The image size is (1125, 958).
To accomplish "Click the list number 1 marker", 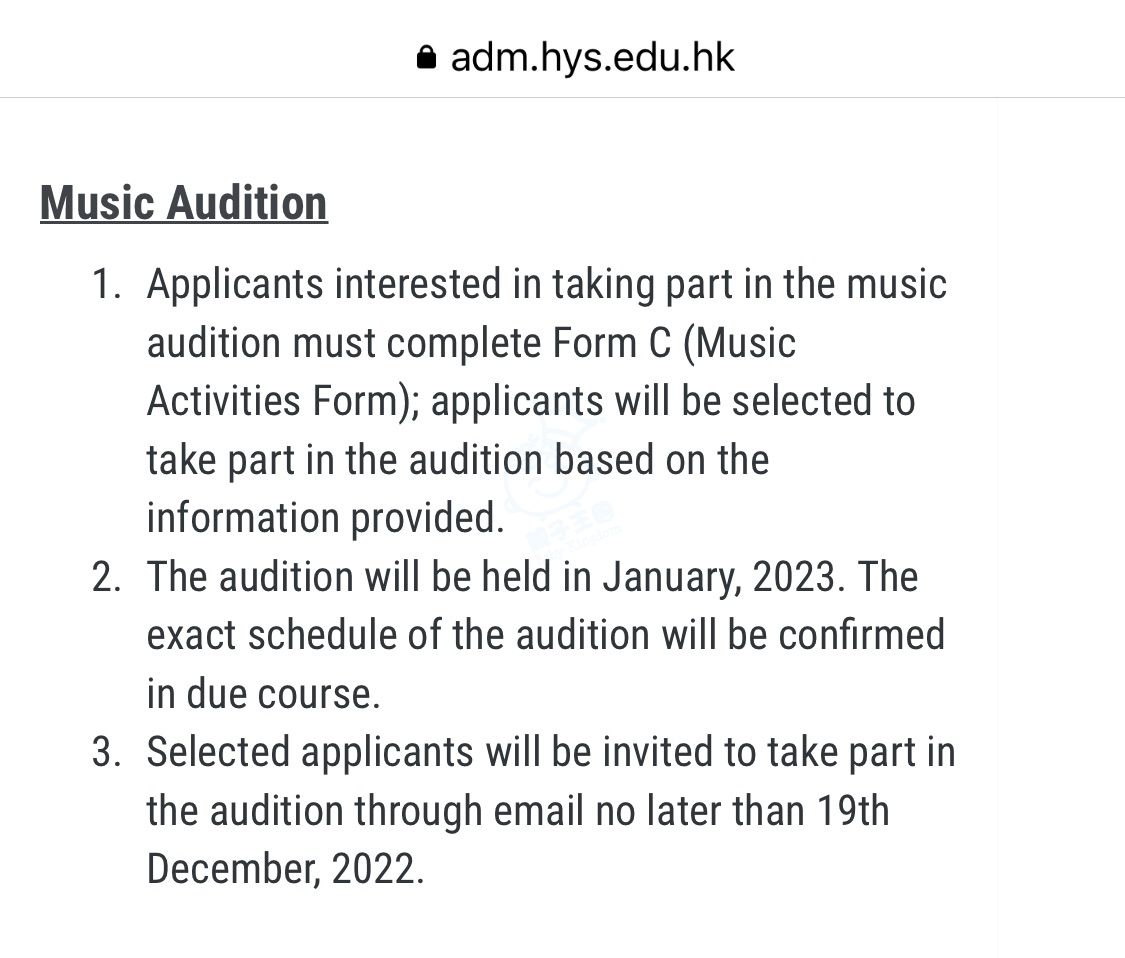I will click(x=106, y=284).
